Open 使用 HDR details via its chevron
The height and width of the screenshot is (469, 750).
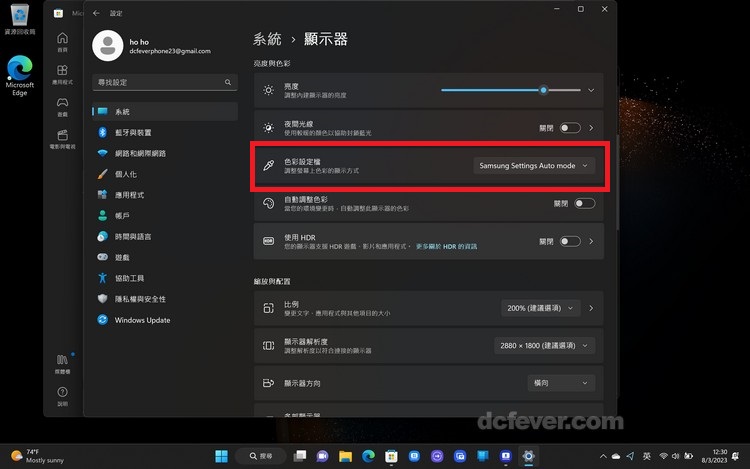tap(591, 241)
